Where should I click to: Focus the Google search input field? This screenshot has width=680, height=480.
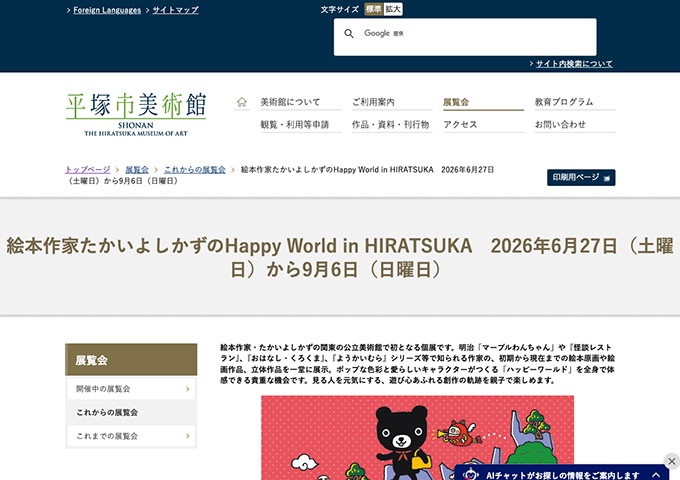click(465, 37)
